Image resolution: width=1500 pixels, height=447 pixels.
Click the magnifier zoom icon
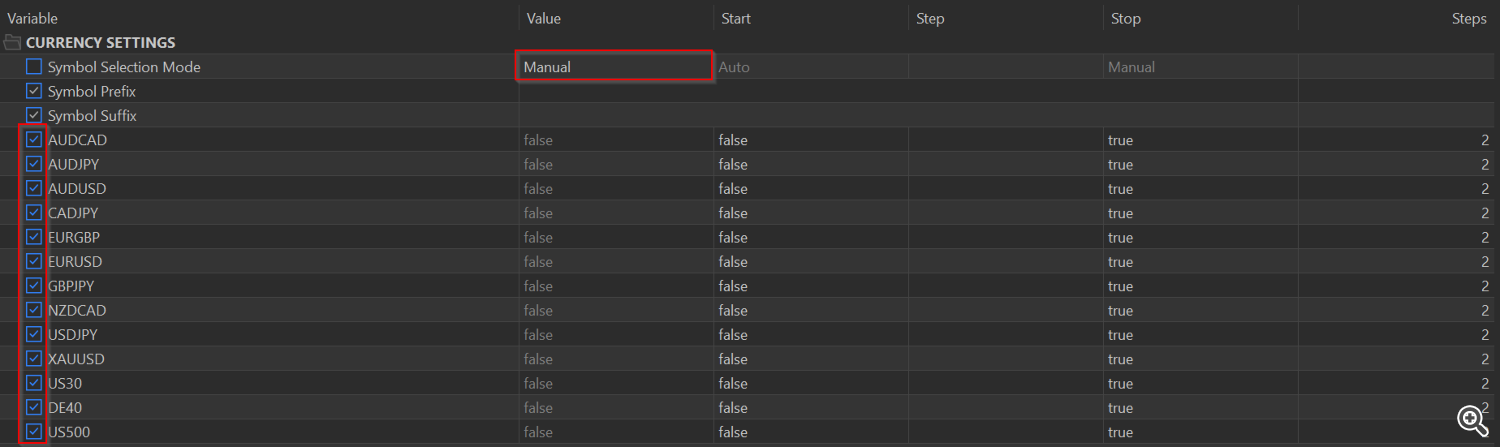point(1471,421)
